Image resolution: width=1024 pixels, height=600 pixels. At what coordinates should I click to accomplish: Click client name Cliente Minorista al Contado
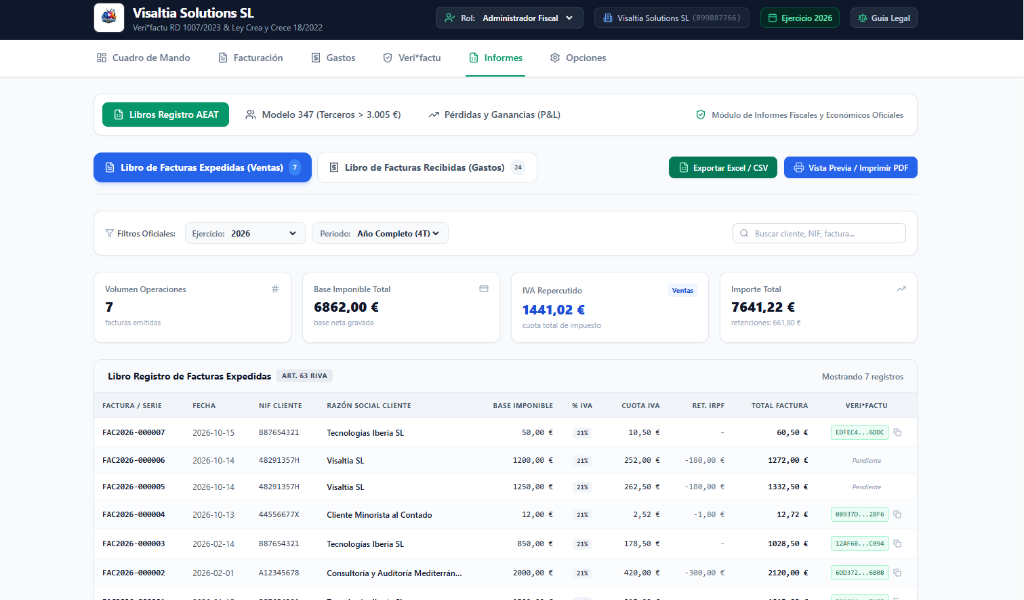coord(379,515)
